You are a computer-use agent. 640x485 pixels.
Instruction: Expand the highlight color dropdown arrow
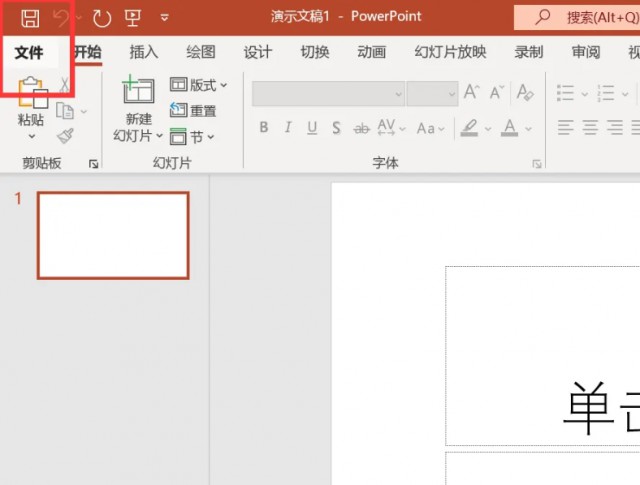[x=488, y=129]
